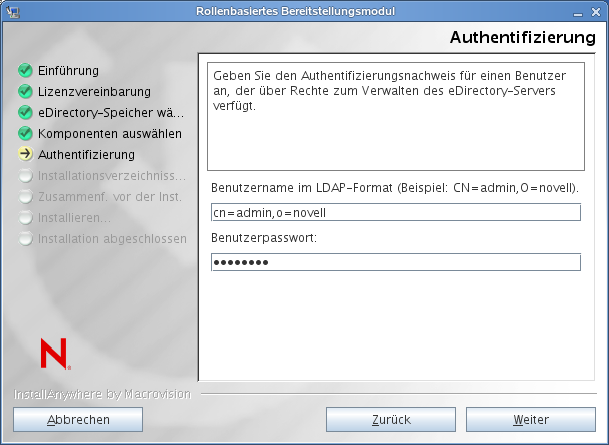Open the window menu icon in title bar
This screenshot has width=609, height=445.
pos(11,11)
